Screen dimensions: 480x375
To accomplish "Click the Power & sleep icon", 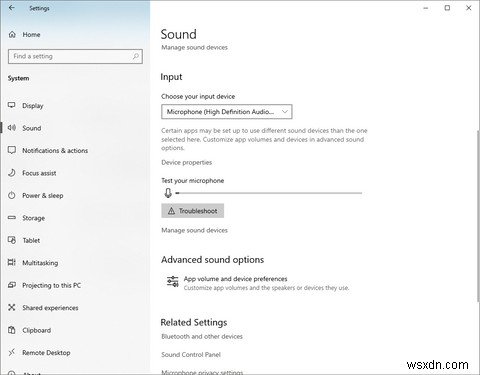I will click(12, 195).
